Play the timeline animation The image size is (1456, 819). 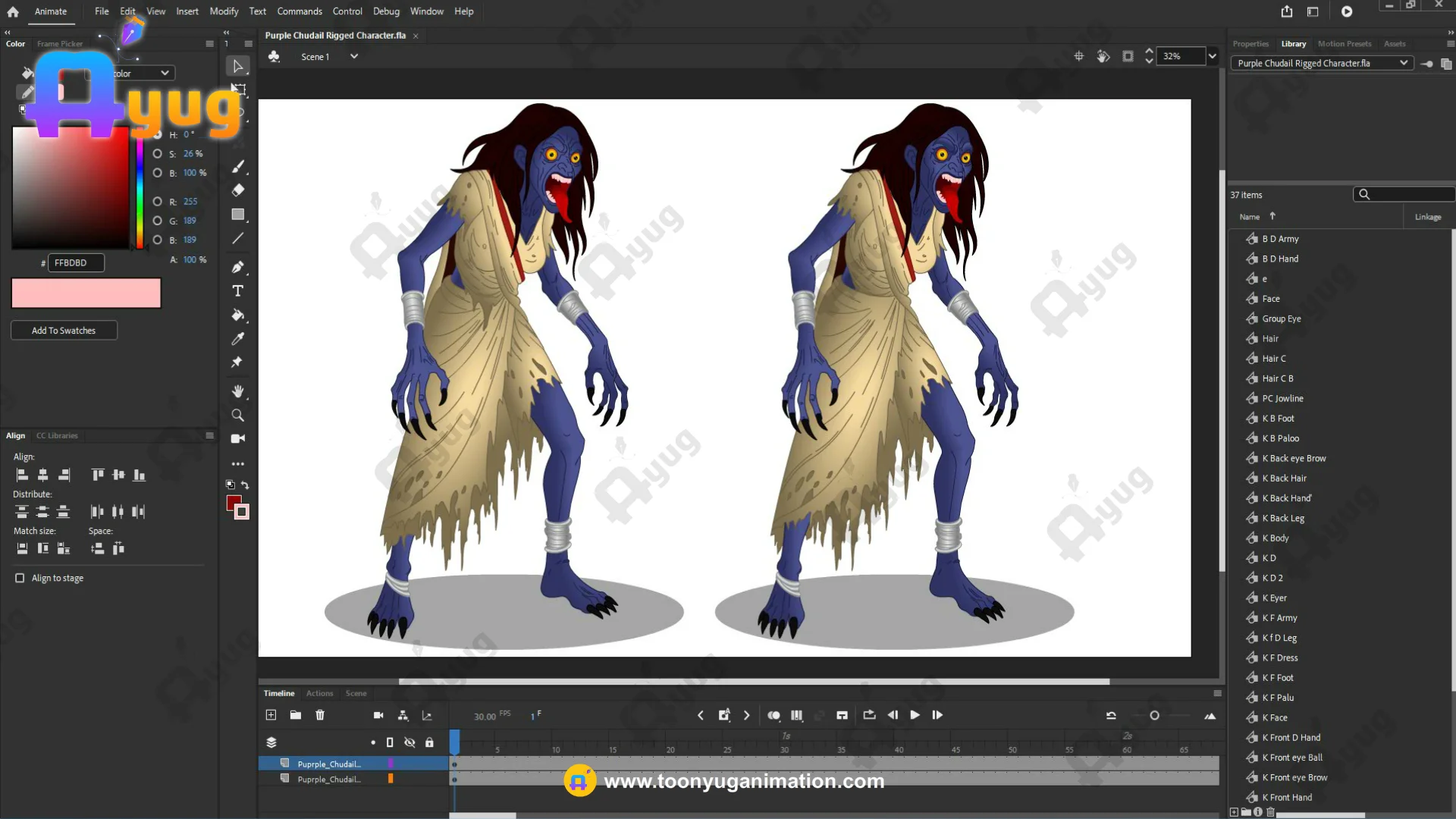(x=915, y=715)
